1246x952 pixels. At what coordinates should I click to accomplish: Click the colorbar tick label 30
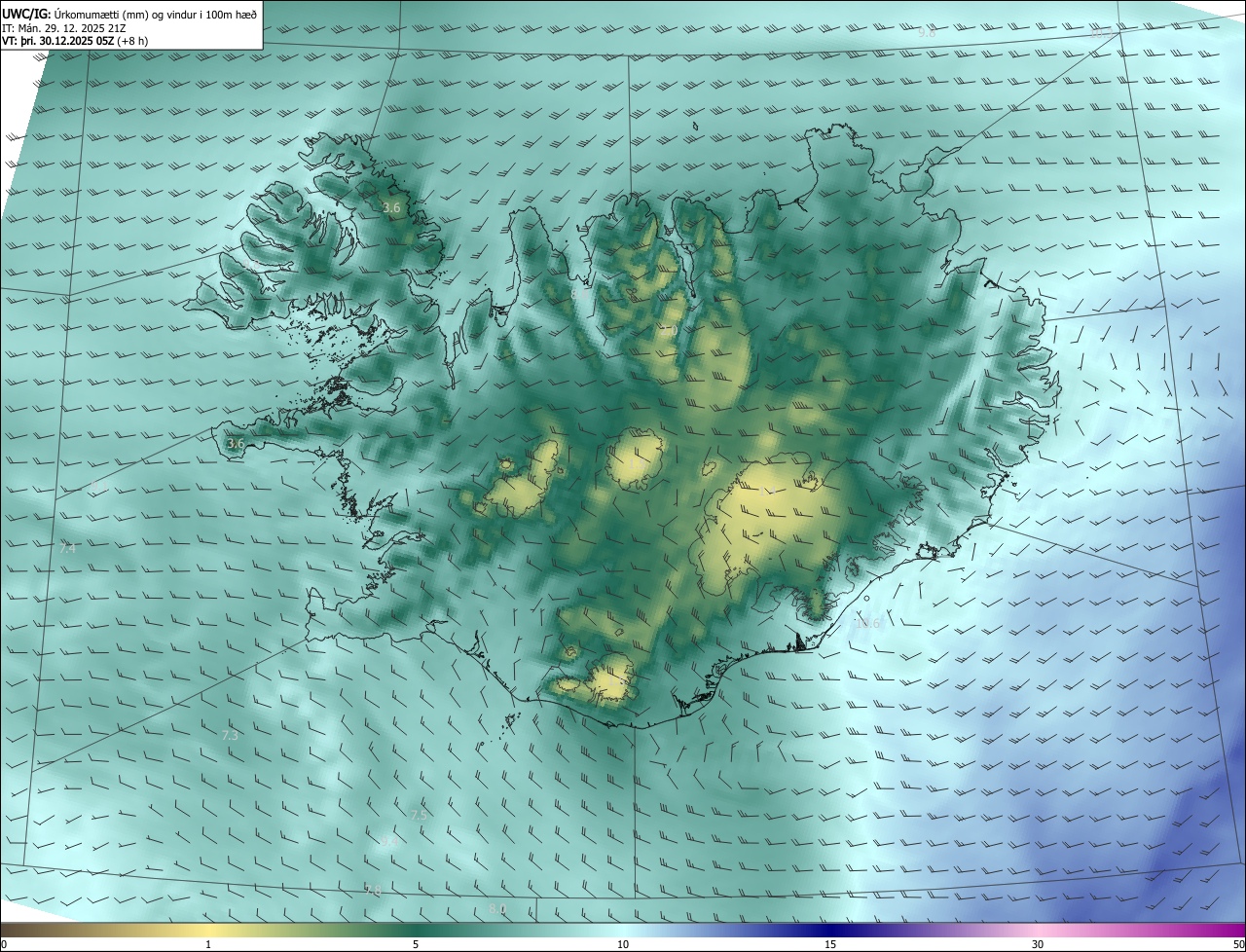[1038, 944]
